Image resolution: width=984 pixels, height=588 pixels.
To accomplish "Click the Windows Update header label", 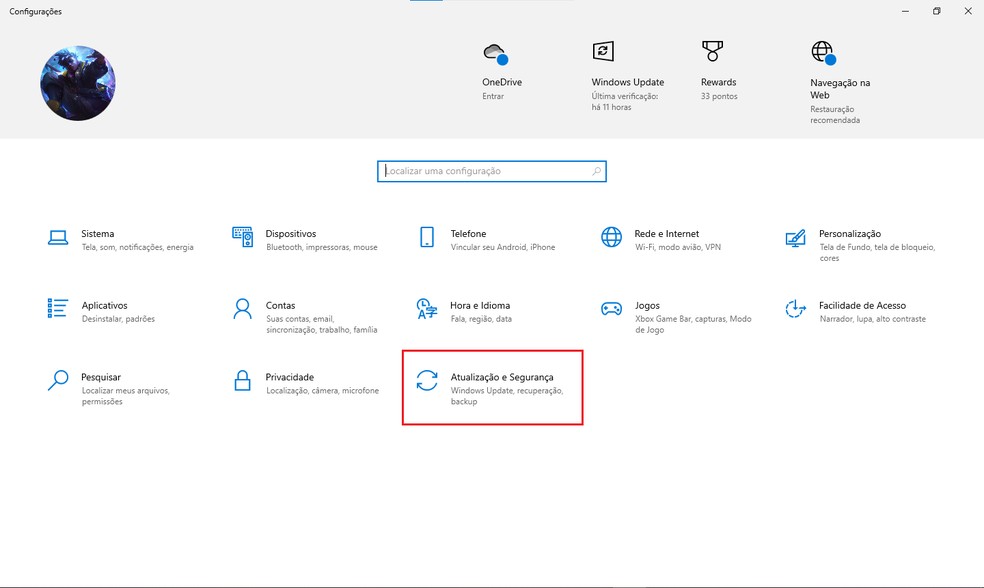I will click(x=628, y=82).
